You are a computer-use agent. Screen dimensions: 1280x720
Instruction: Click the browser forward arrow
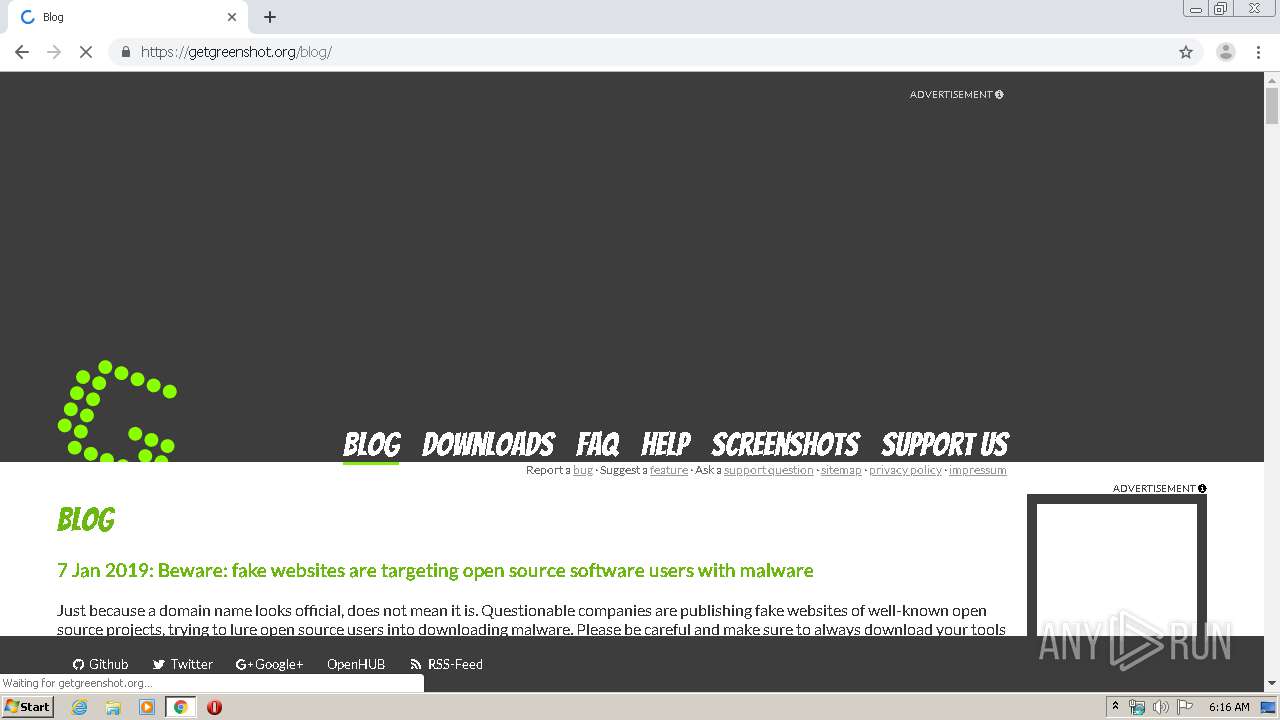click(x=54, y=52)
